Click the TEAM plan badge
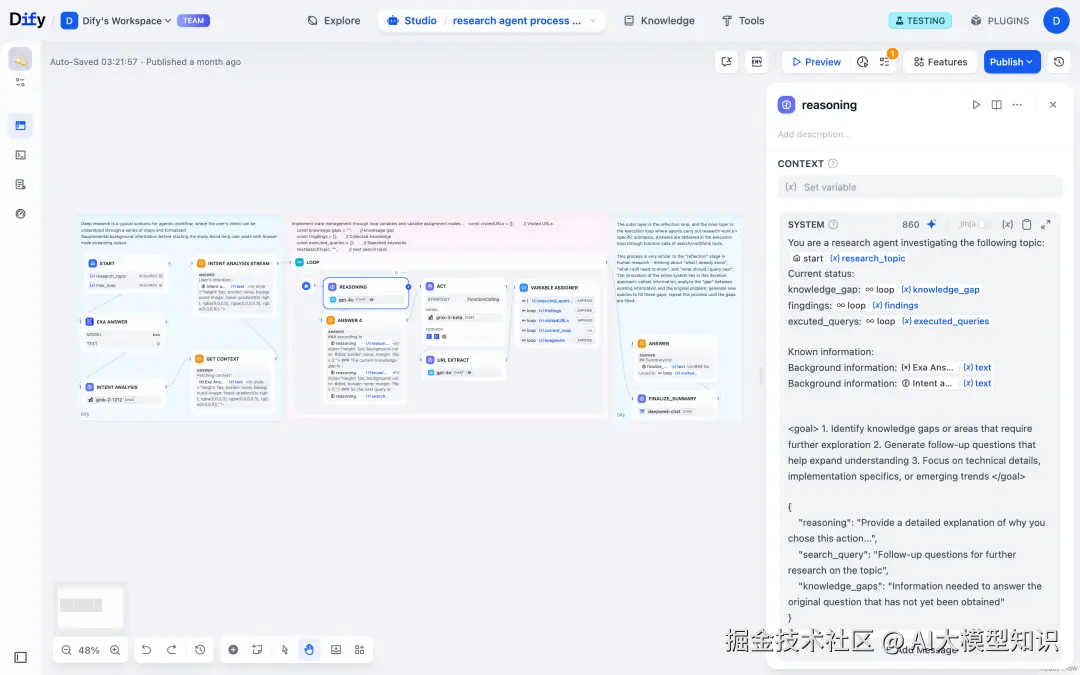Image resolution: width=1080 pixels, height=675 pixels. [x=194, y=21]
